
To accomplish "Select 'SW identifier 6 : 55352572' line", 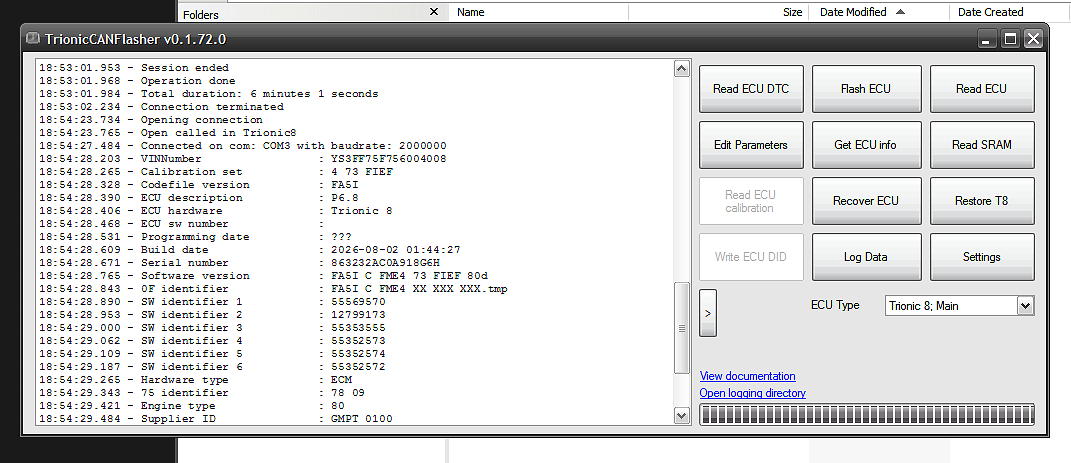I will click(x=212, y=367).
